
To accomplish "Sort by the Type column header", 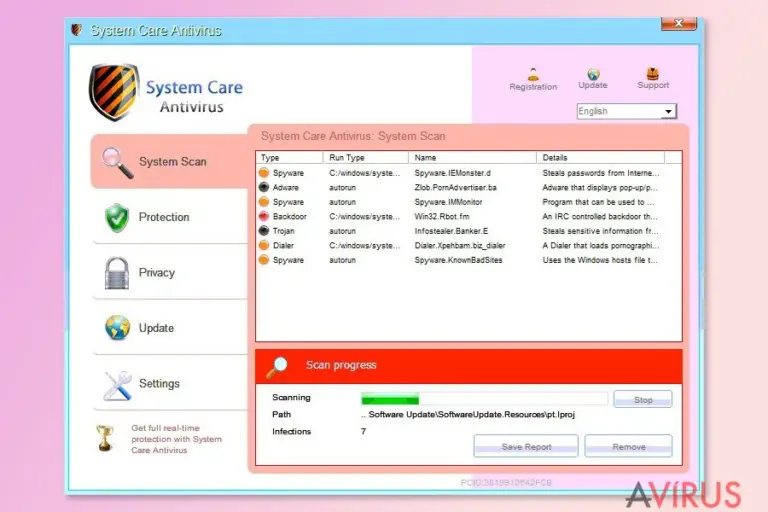I will 289,157.
